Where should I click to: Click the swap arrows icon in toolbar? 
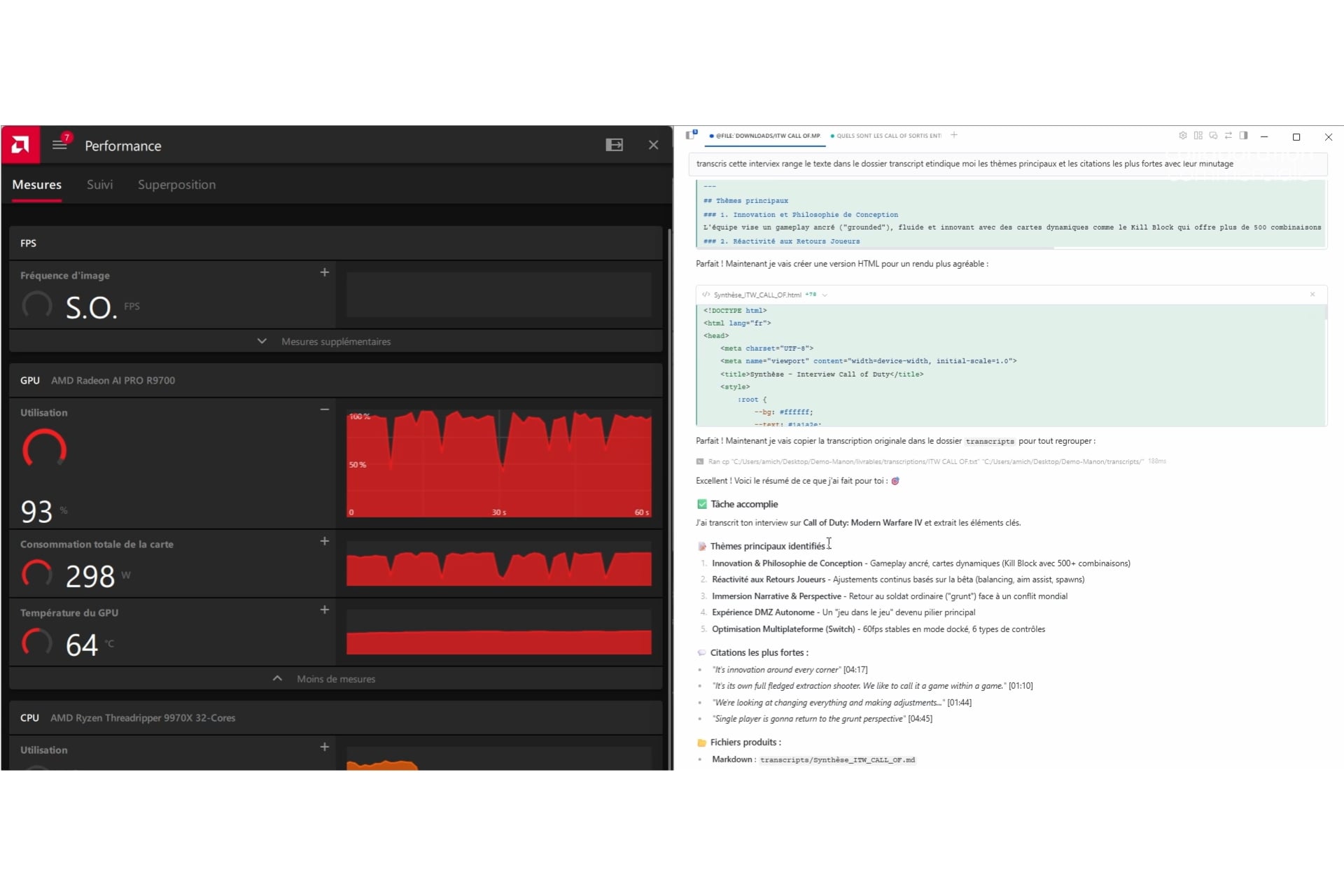(1228, 136)
